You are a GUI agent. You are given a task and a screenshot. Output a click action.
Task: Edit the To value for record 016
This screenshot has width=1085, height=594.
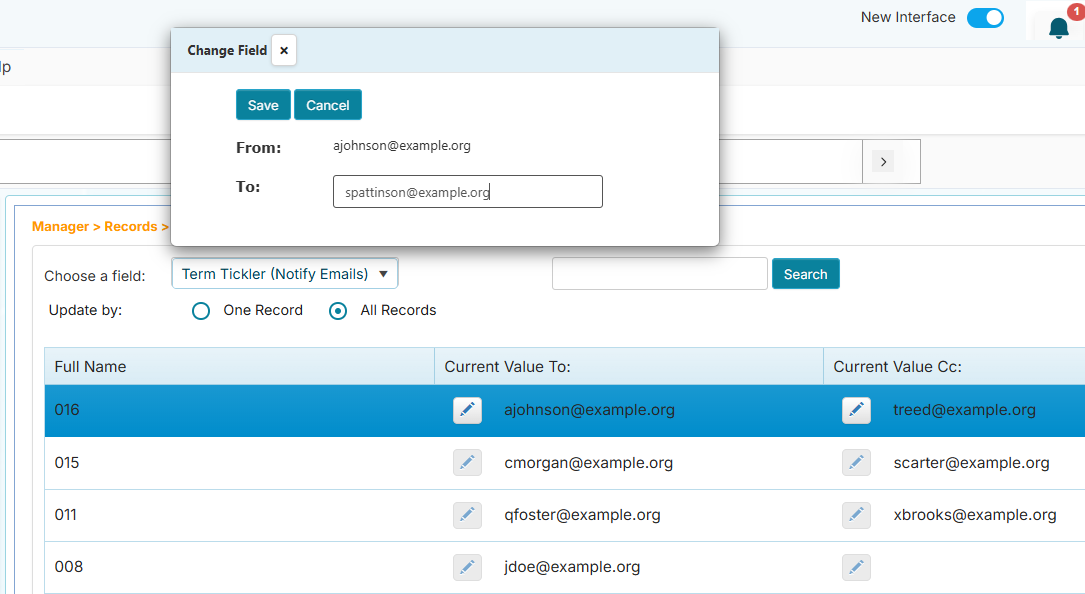[467, 410]
